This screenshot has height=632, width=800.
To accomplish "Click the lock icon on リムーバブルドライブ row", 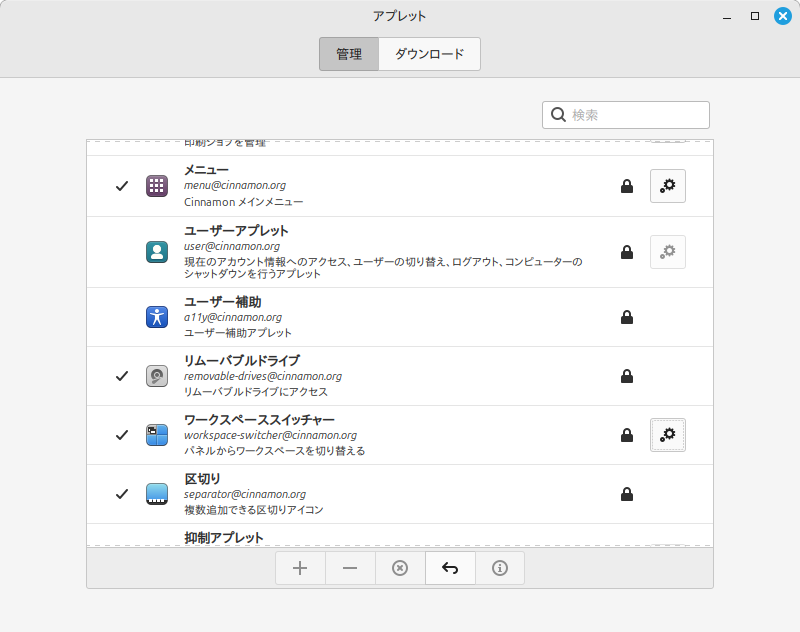I will coord(627,376).
